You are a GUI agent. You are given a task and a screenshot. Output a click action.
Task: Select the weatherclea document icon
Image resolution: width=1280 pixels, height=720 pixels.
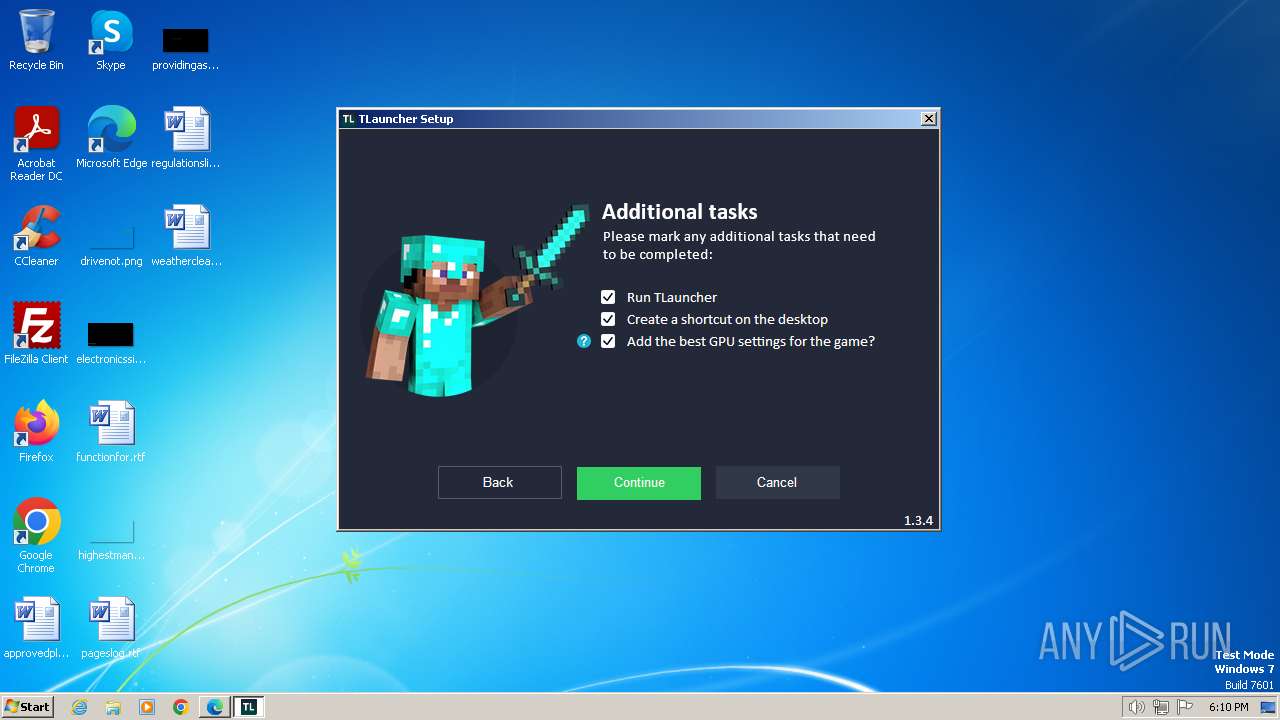coord(186,236)
